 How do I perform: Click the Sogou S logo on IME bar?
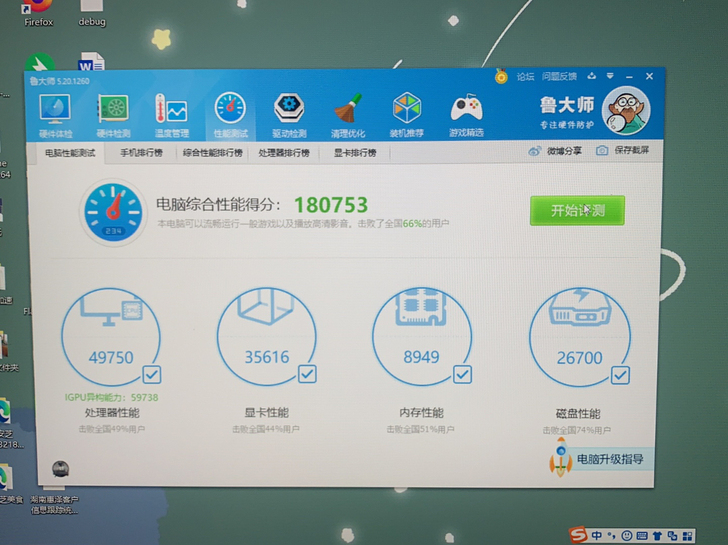(x=578, y=534)
